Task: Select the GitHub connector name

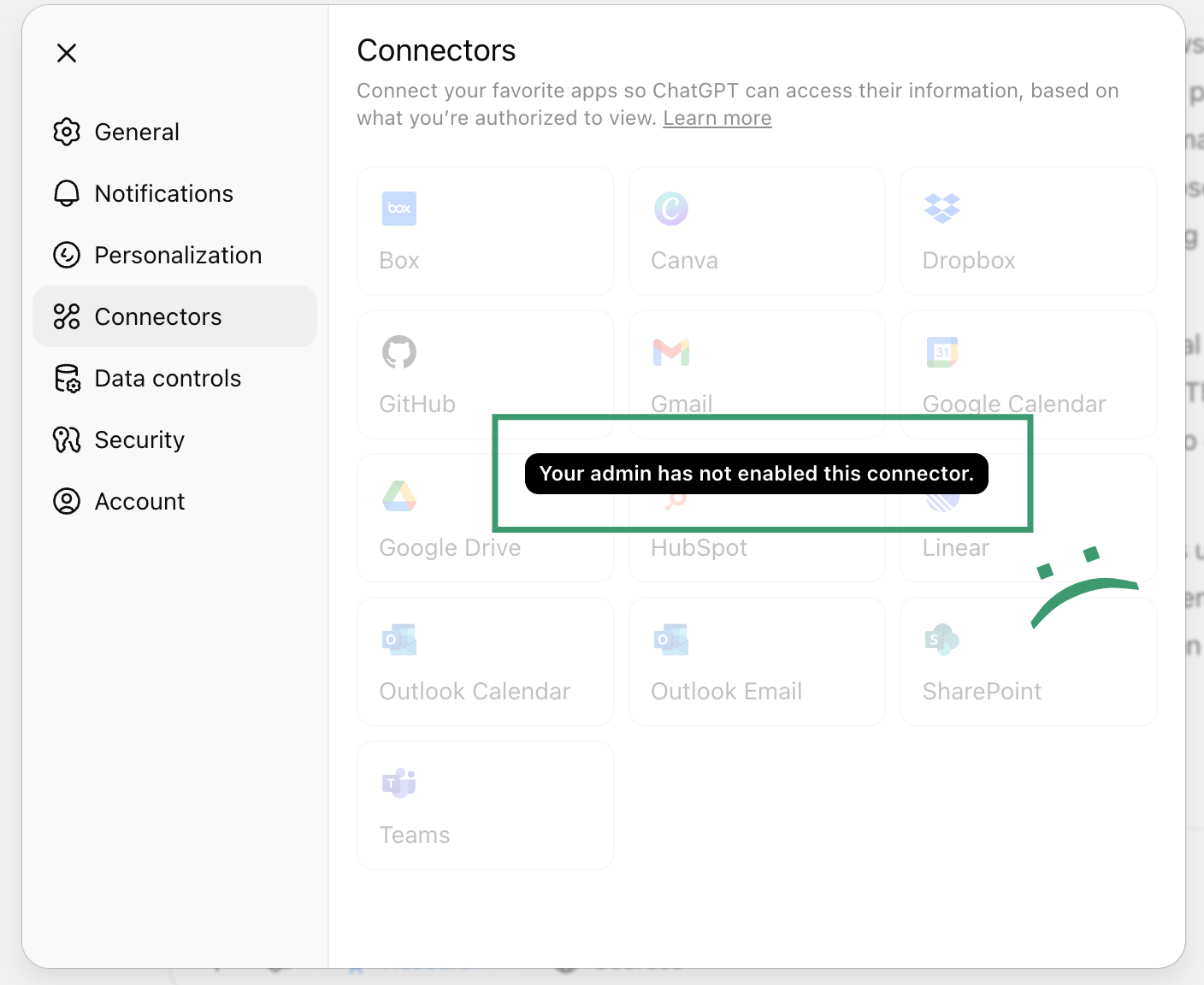Action: [417, 404]
